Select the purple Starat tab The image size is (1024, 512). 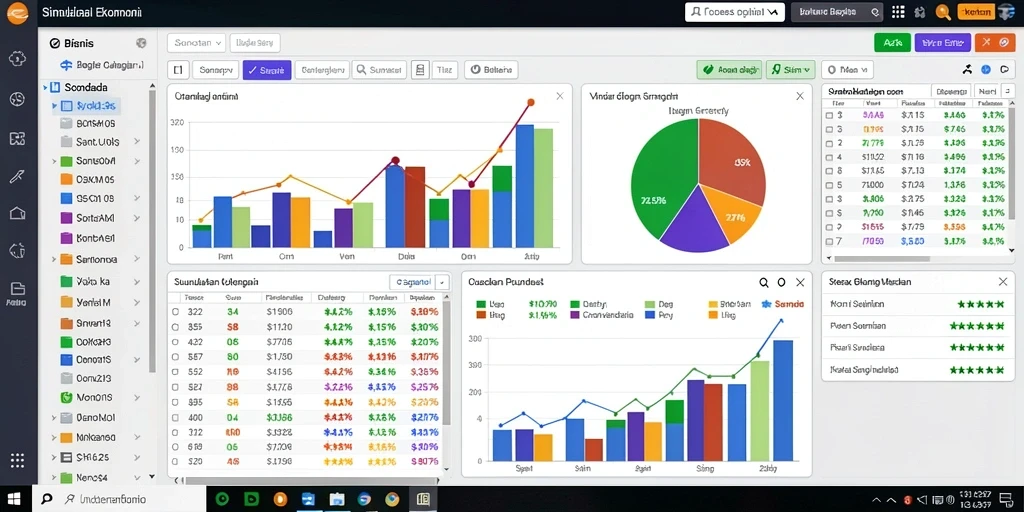pyautogui.click(x=266, y=70)
